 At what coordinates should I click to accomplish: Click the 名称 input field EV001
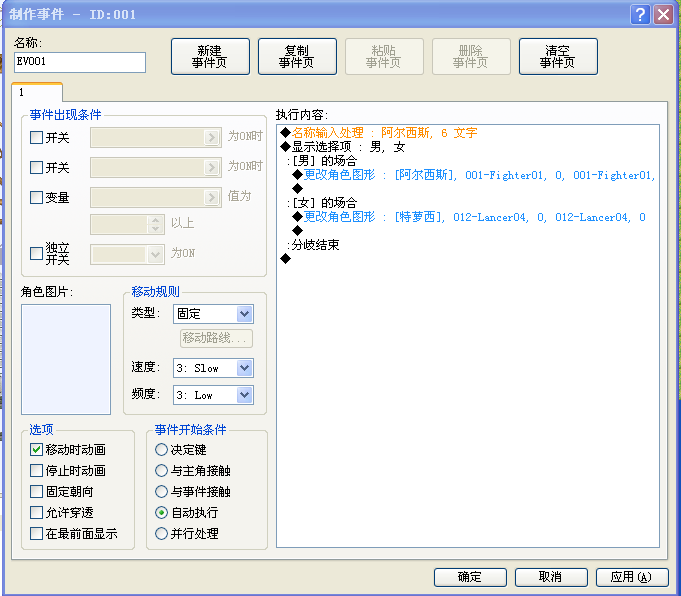tap(80, 62)
